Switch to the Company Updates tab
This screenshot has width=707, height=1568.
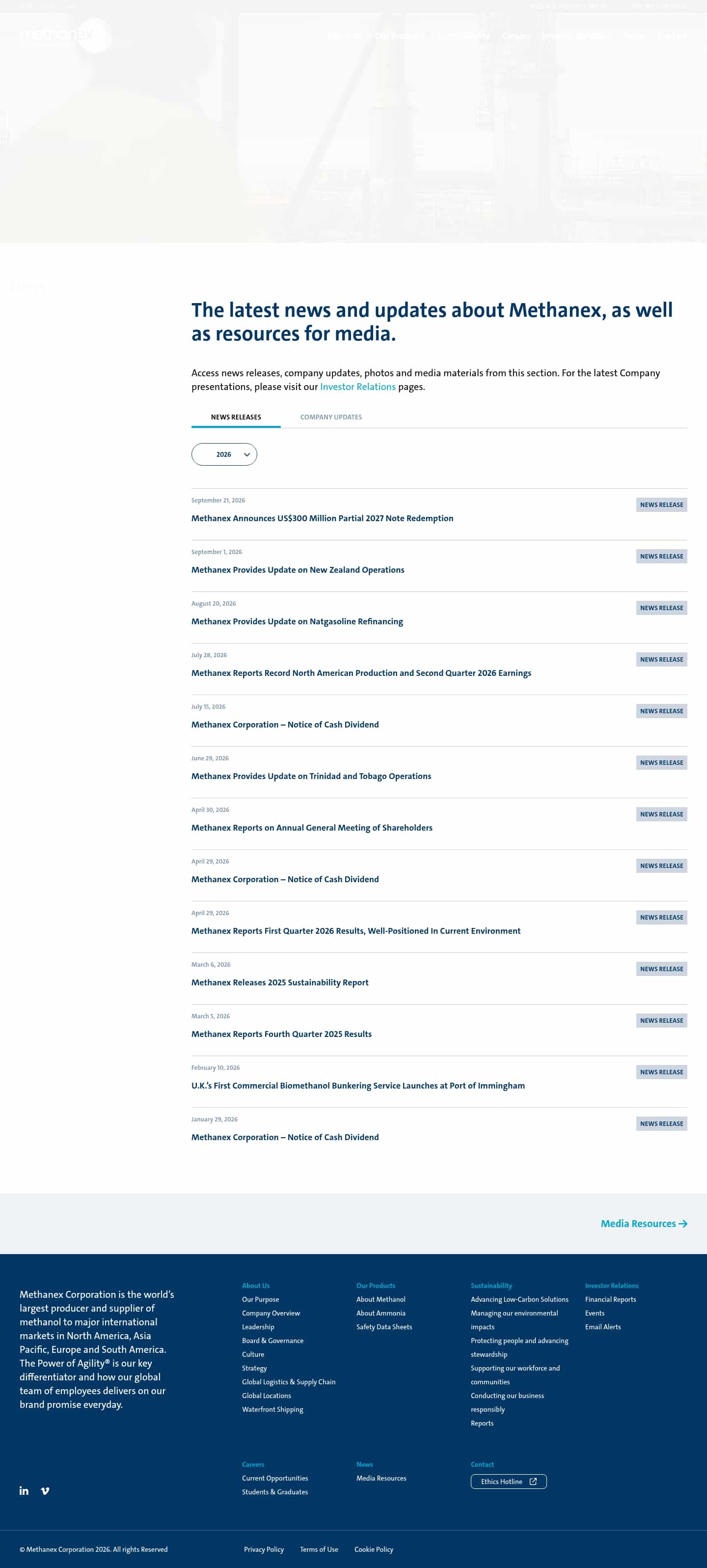click(331, 417)
